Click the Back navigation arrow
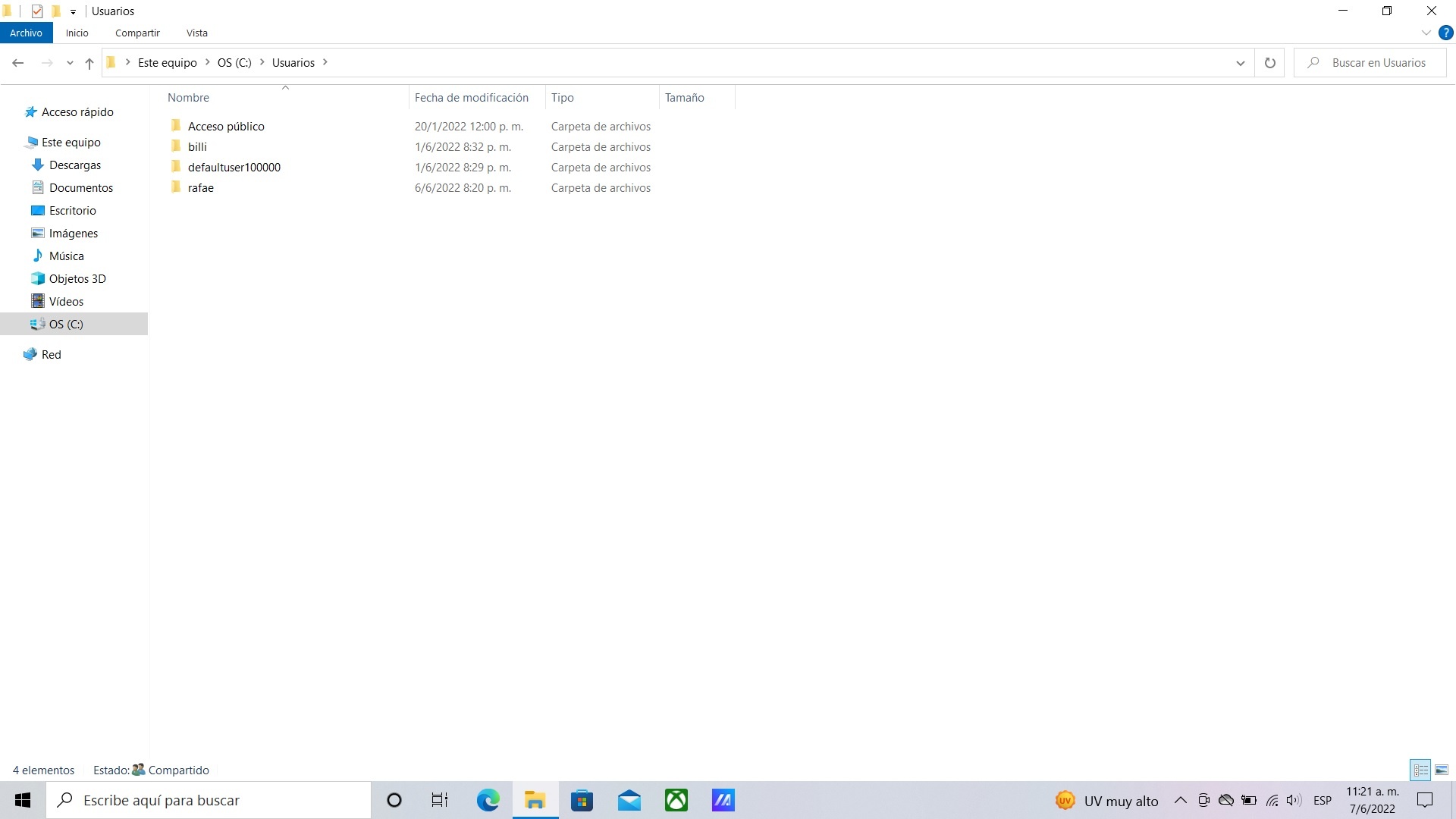Image resolution: width=1456 pixels, height=819 pixels. point(18,63)
